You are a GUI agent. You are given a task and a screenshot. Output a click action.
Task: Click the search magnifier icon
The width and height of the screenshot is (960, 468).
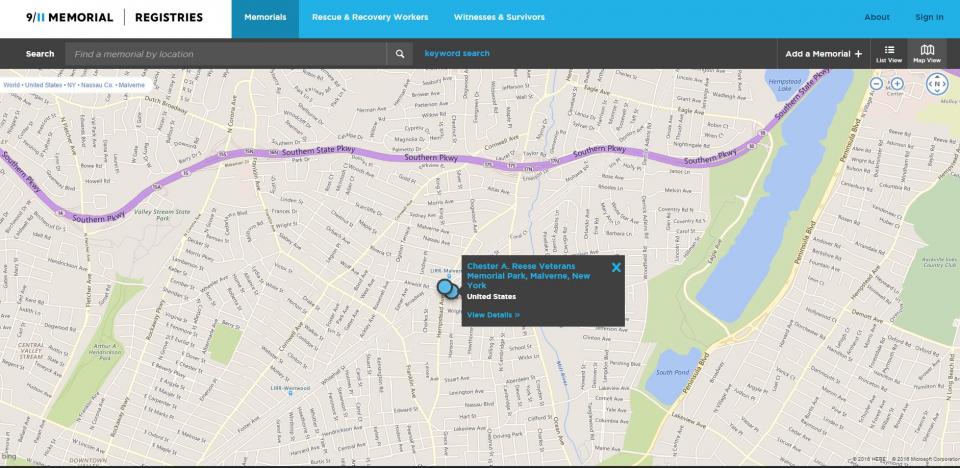(x=400, y=54)
